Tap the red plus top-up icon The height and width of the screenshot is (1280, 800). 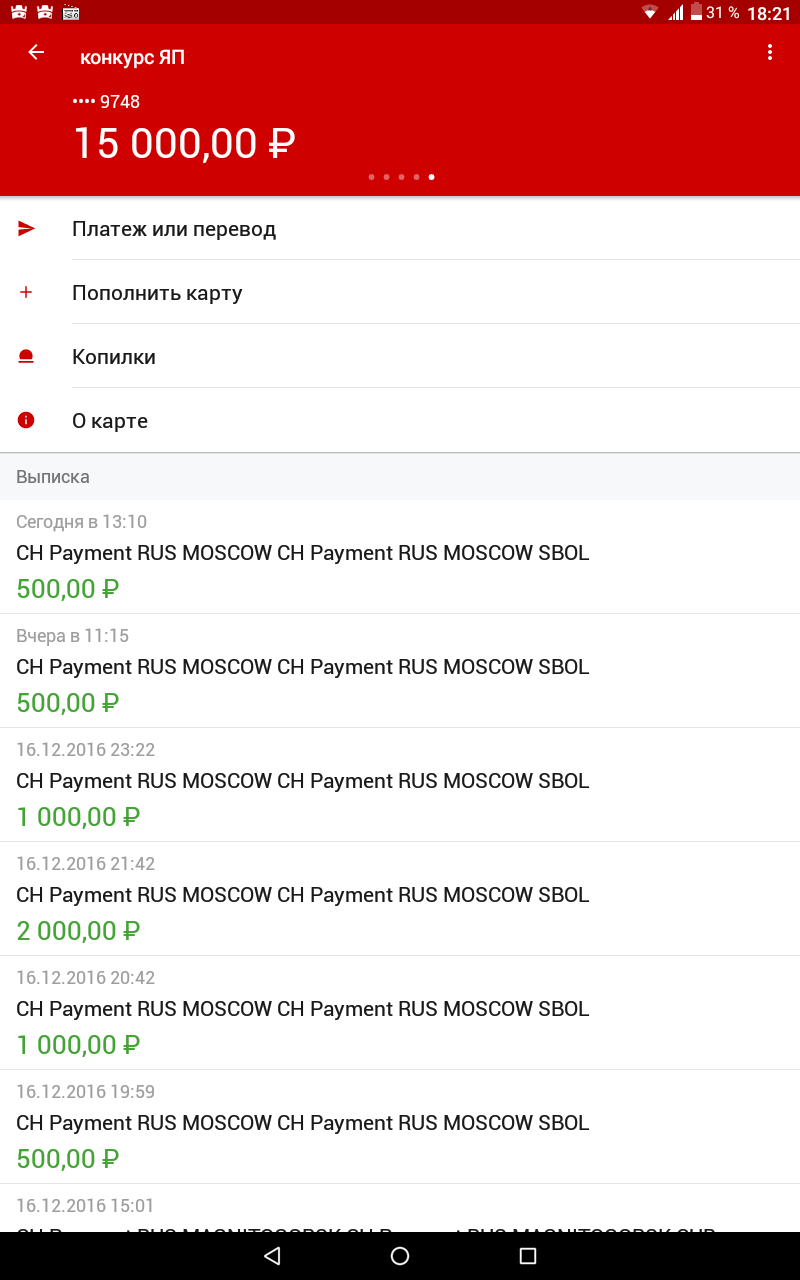click(26, 292)
